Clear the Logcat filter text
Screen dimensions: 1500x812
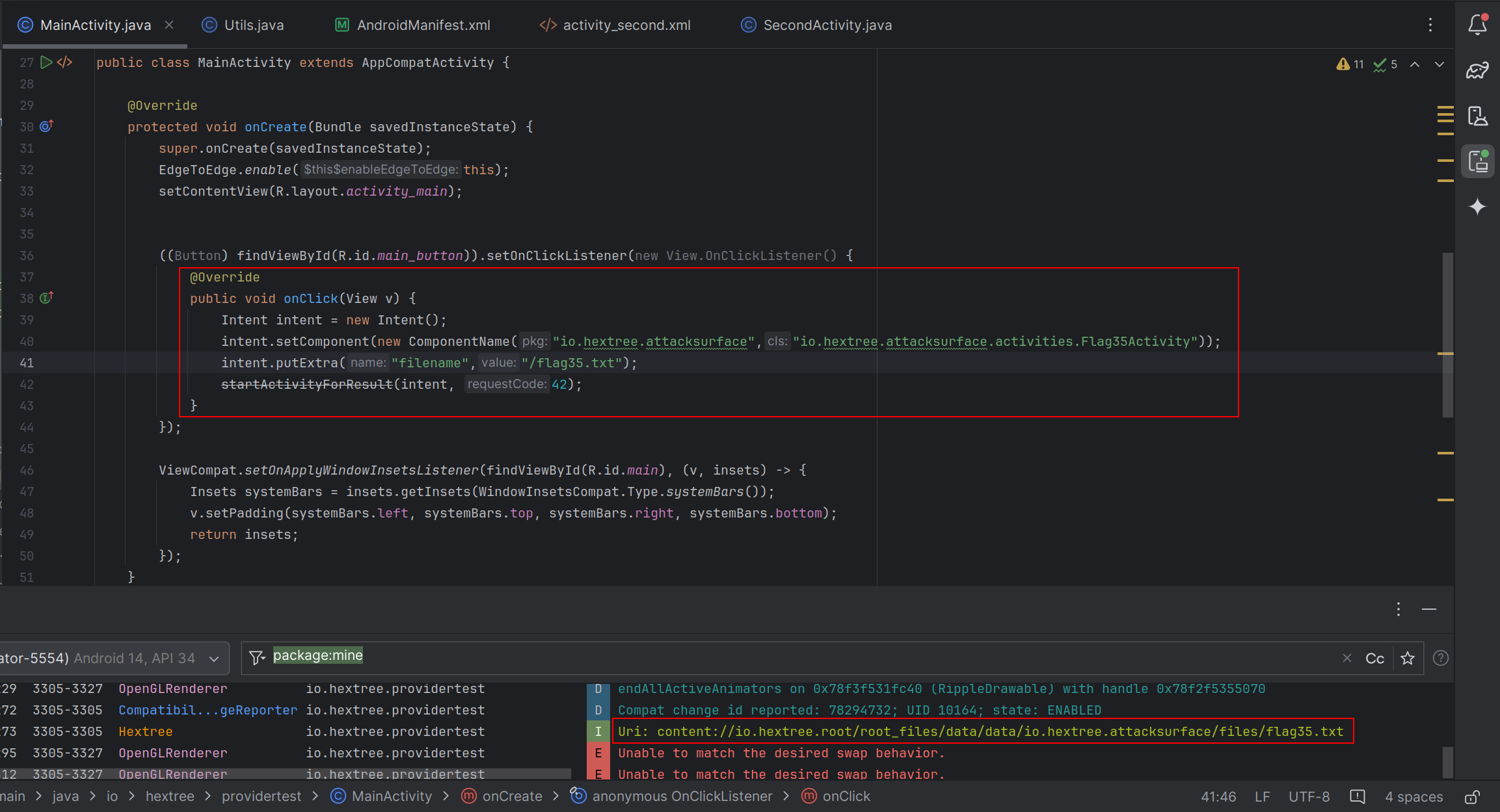(1346, 658)
